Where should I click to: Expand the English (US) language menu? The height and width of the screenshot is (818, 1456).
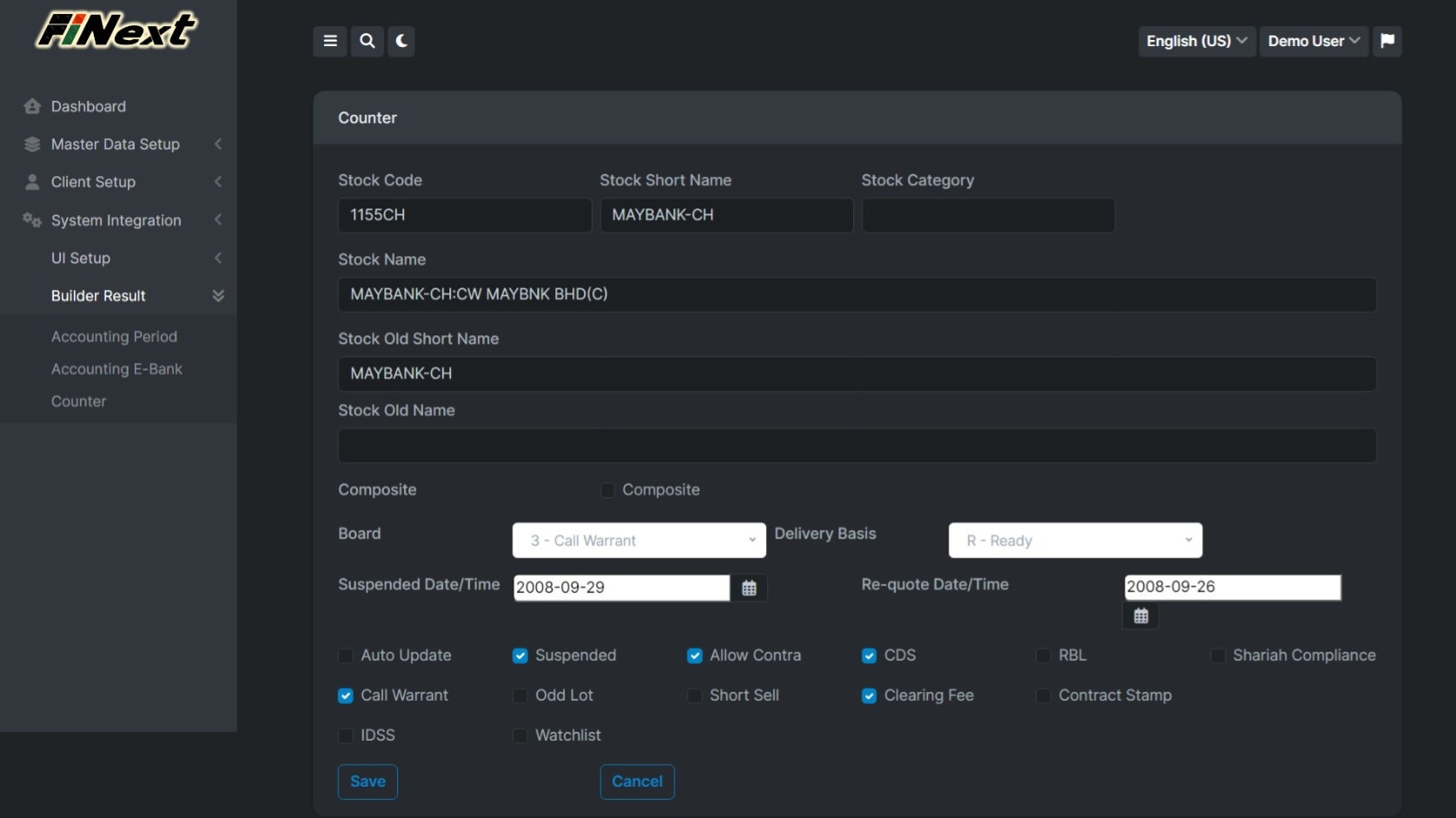(1196, 41)
